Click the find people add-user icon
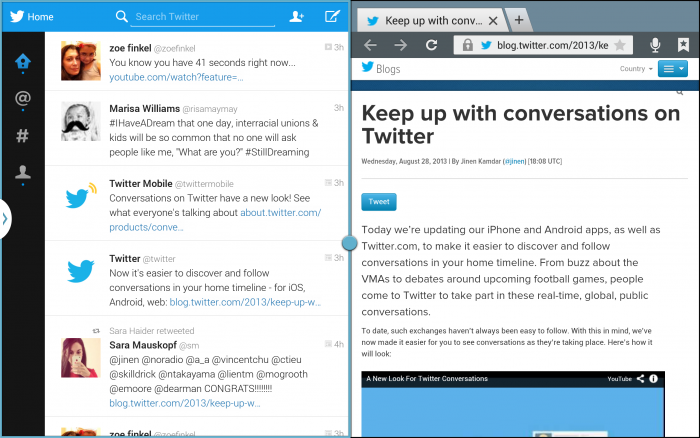Image resolution: width=700 pixels, height=438 pixels. click(296, 16)
